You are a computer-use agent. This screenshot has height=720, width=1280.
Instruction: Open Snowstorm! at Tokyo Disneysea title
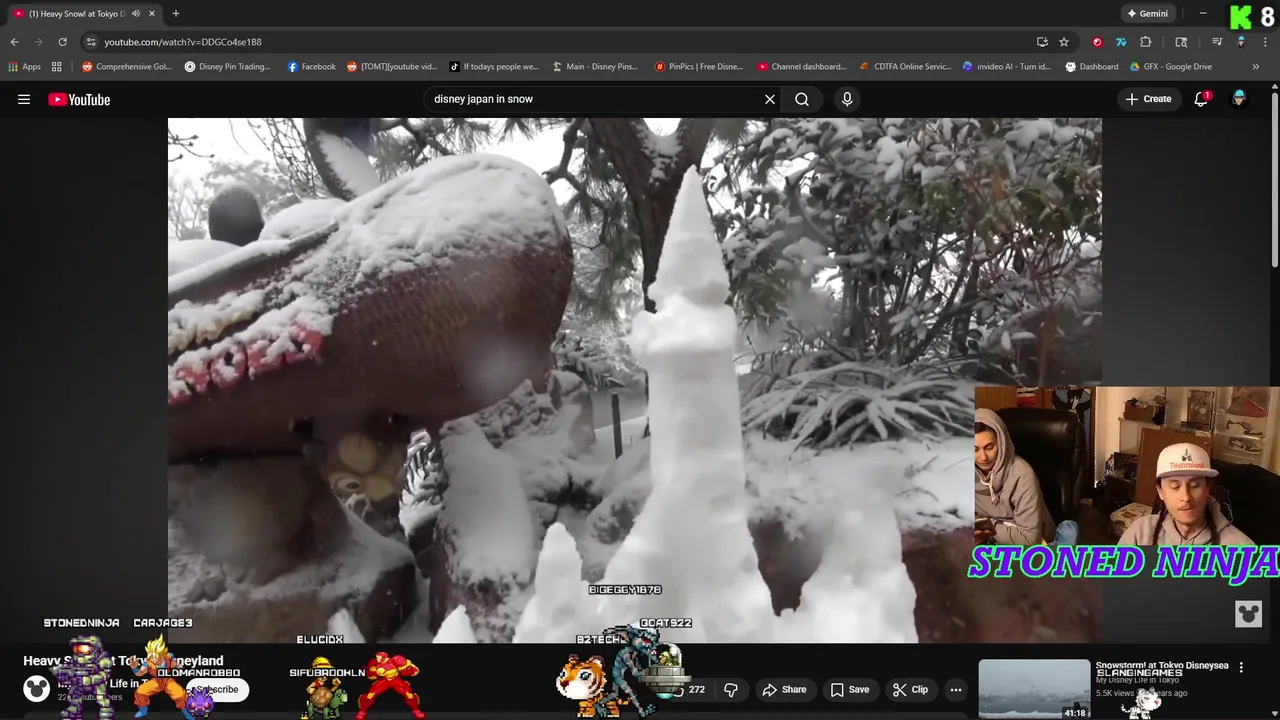point(1162,666)
